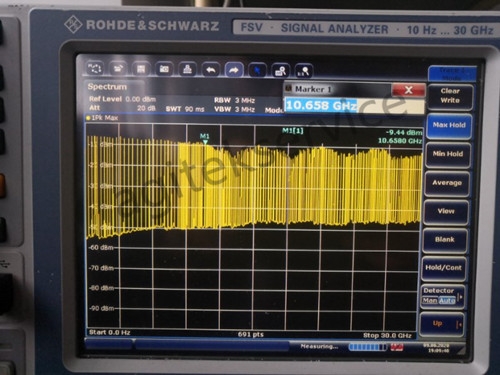Click the sweep progress bar in the status bar
This screenshot has width=500, height=375.
pos(368,347)
